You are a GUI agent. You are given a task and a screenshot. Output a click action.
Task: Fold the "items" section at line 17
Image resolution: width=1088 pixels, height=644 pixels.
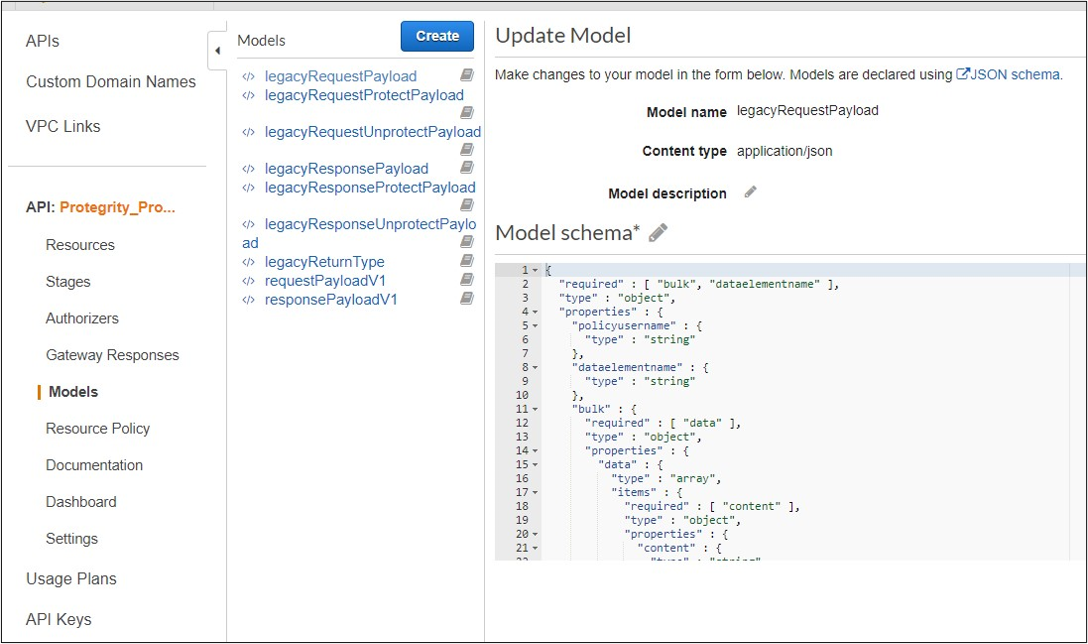click(x=535, y=492)
